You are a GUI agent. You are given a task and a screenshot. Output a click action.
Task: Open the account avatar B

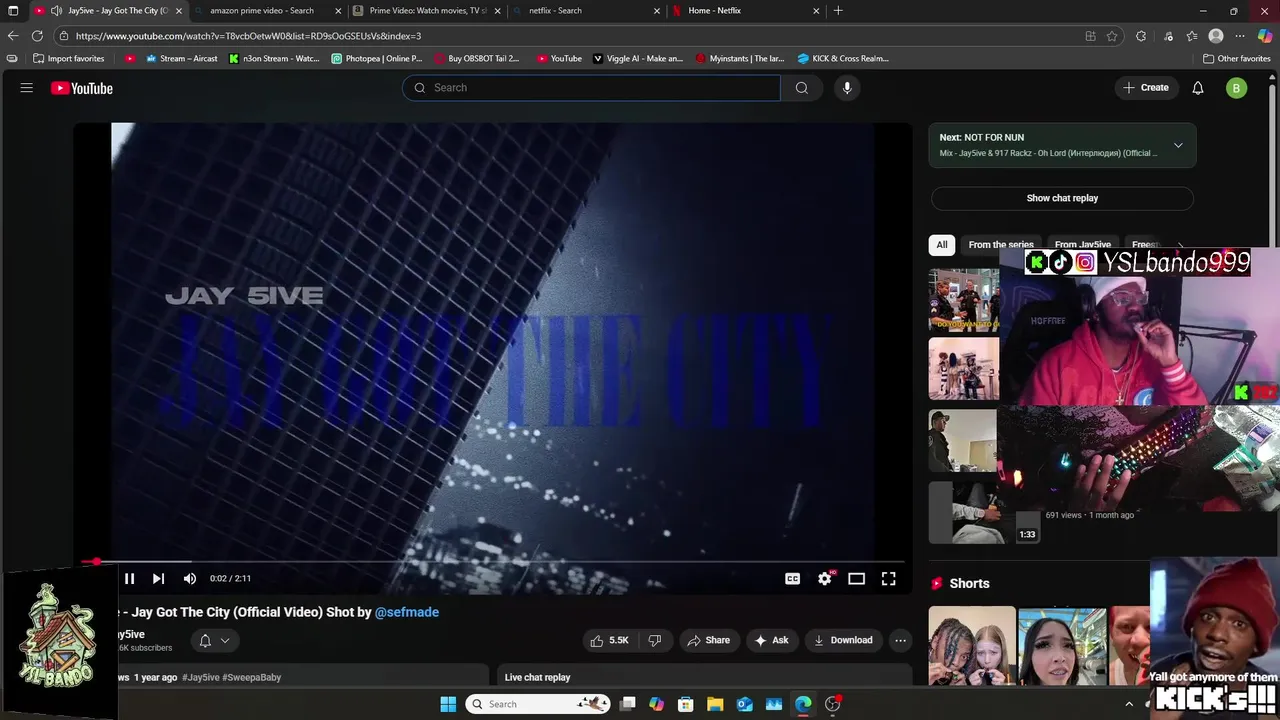1237,88
